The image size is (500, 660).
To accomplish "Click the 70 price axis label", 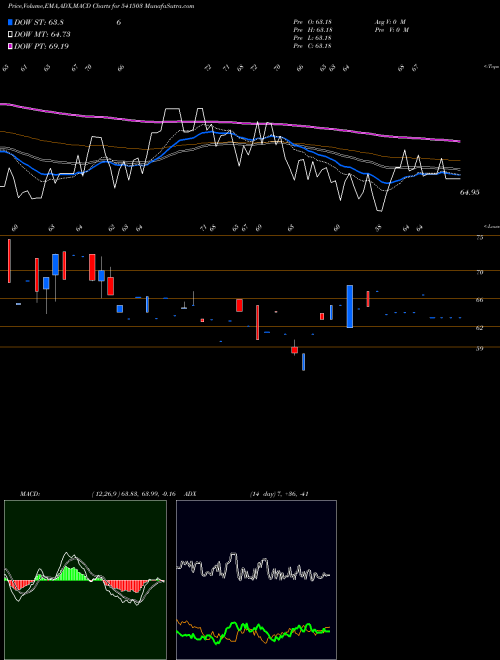I will click(479, 272).
